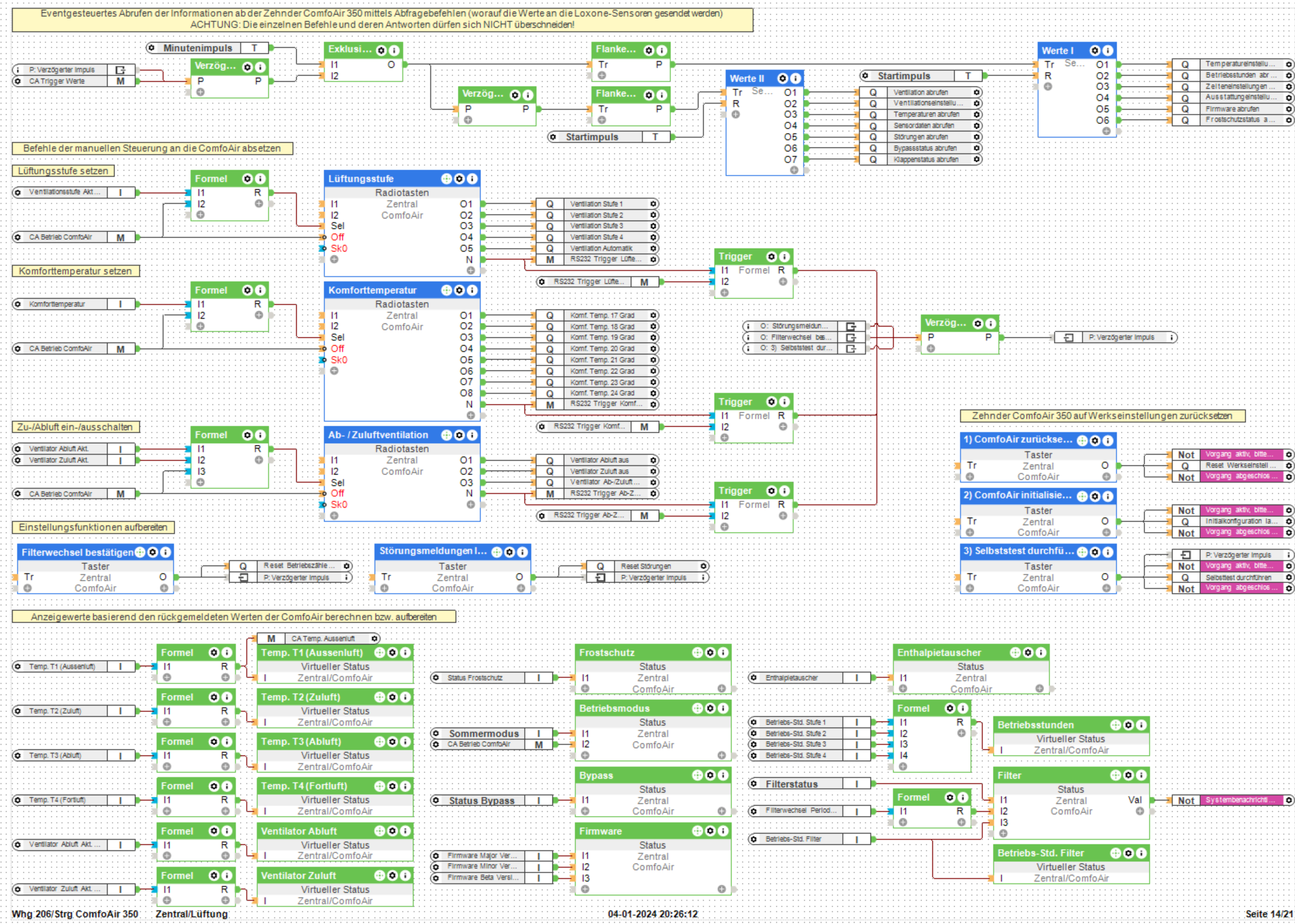Open gear on Filterwechsel bestätigen block
The image size is (1295, 924).
pos(153,552)
